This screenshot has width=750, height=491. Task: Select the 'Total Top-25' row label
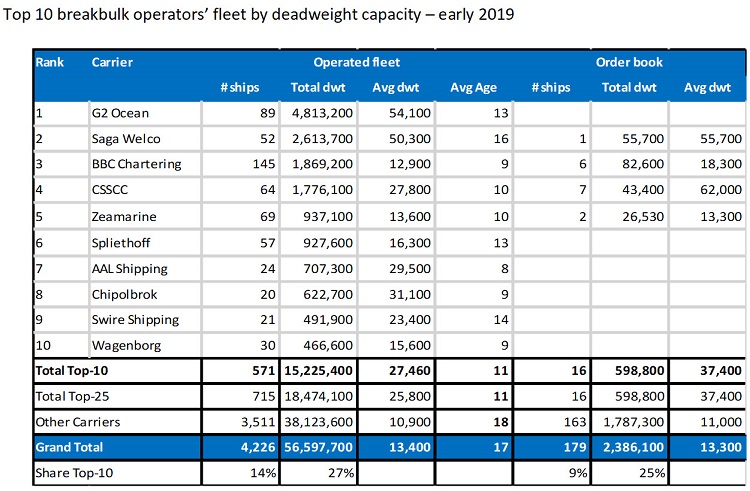pyautogui.click(x=72, y=397)
